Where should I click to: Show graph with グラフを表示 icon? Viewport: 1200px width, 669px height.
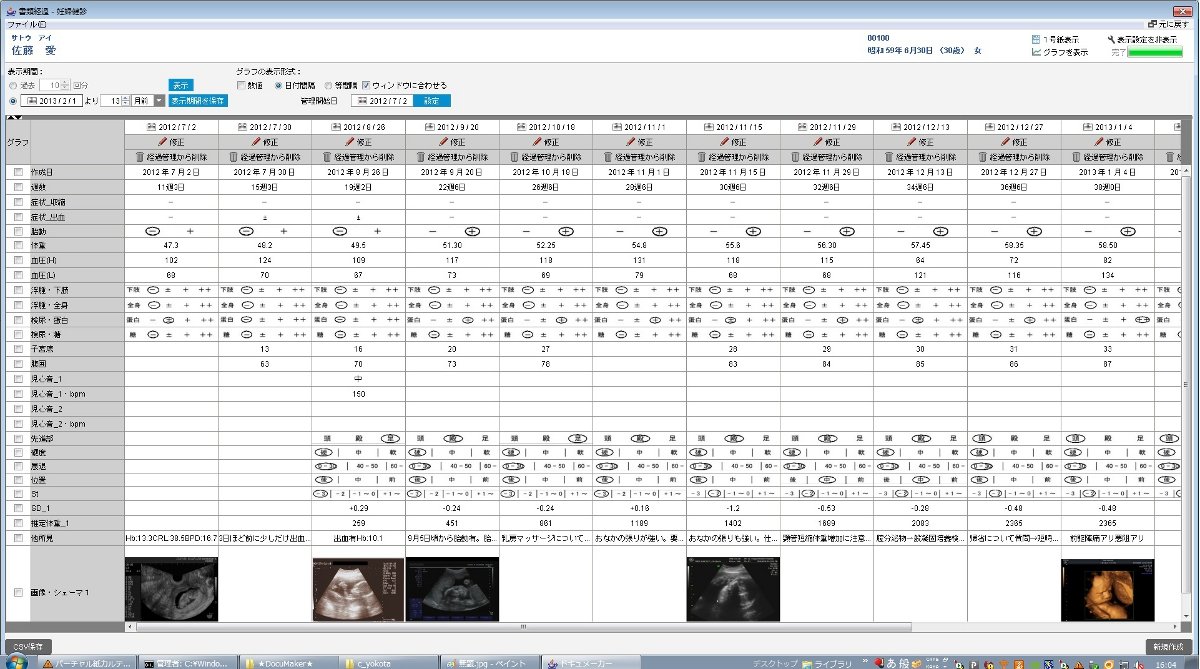pos(1036,52)
